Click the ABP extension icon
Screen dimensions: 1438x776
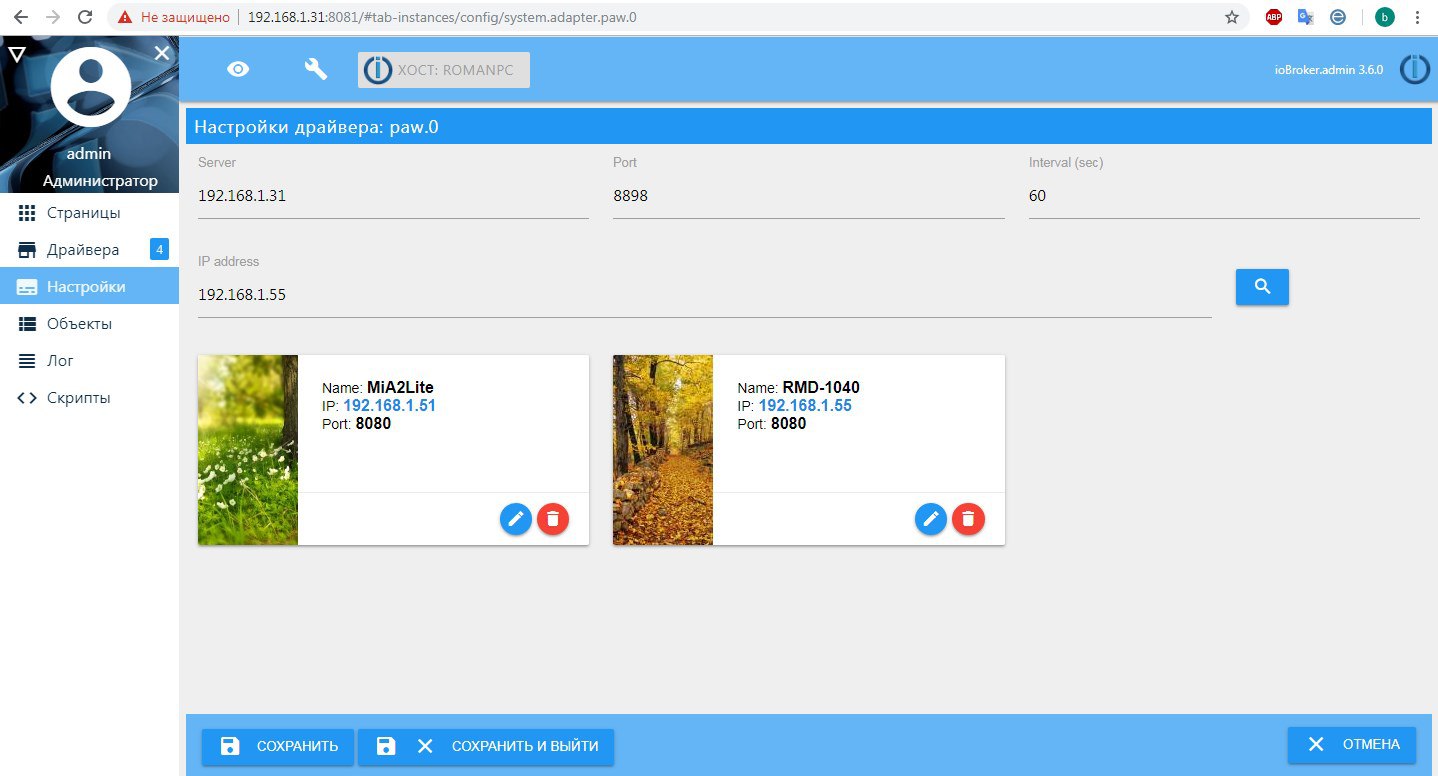(x=1274, y=17)
